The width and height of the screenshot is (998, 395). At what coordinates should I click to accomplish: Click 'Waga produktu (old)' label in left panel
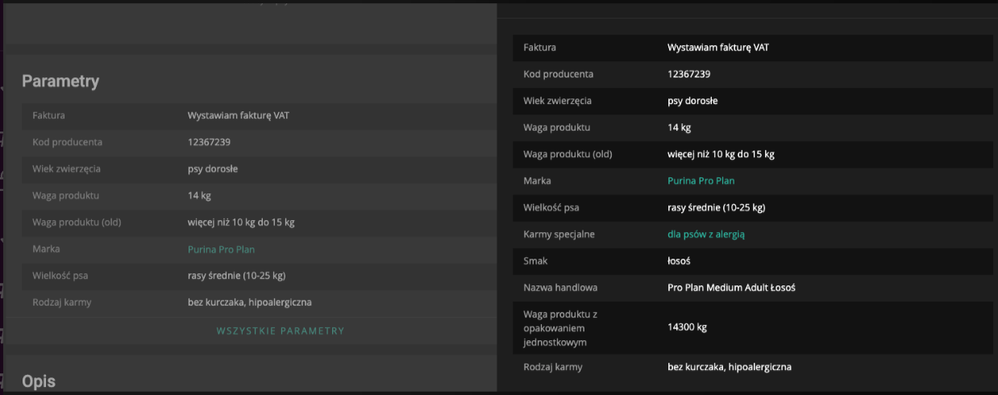76,223
